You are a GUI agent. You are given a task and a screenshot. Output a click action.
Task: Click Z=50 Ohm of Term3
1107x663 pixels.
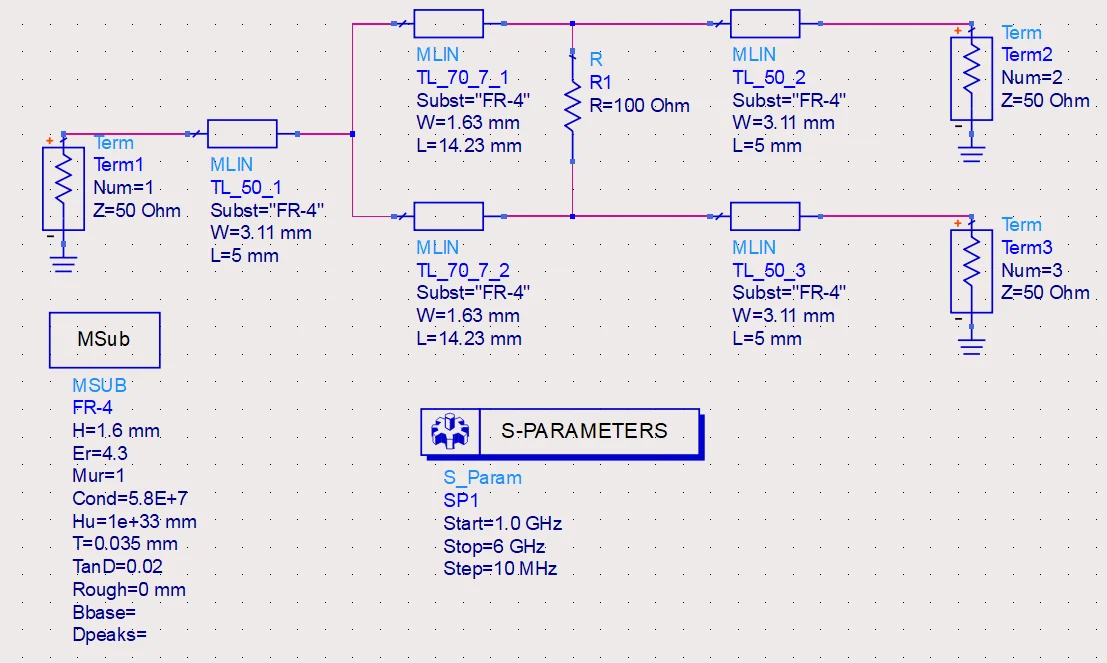point(1045,292)
